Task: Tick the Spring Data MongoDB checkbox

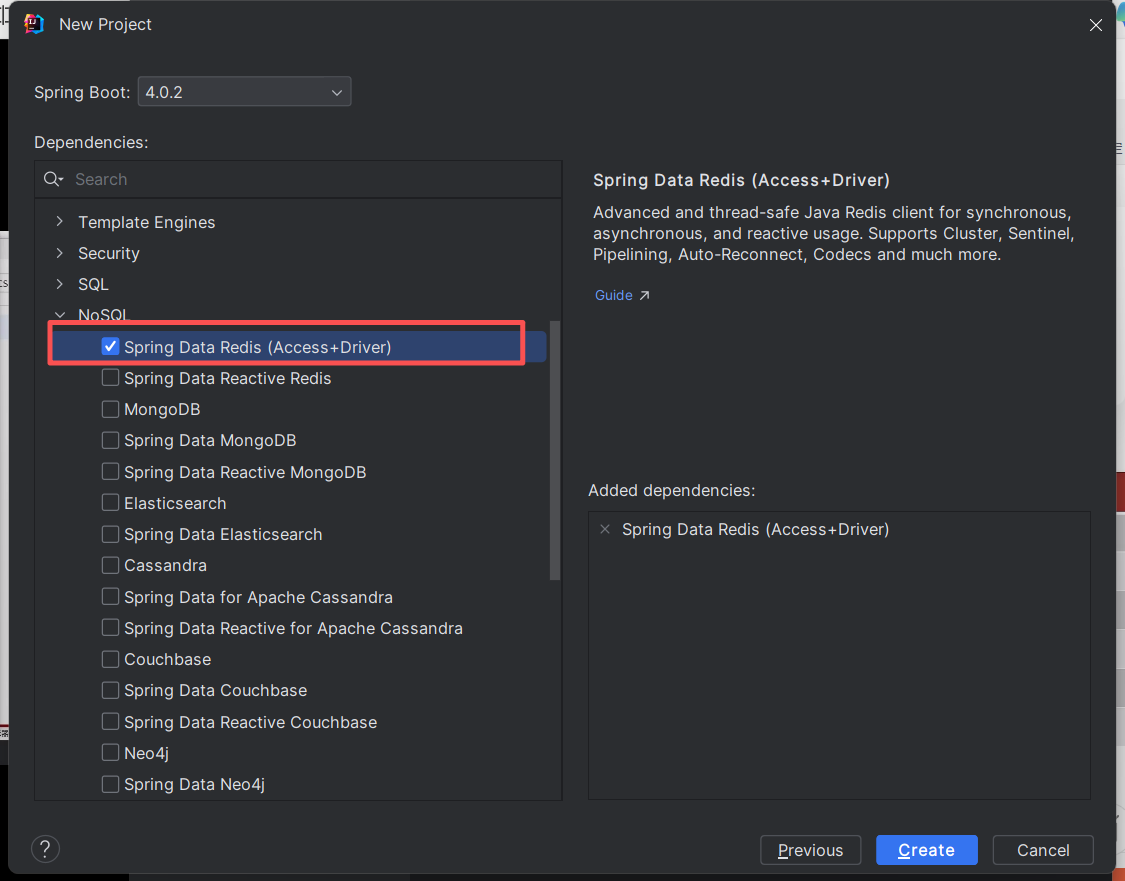Action: (x=110, y=440)
